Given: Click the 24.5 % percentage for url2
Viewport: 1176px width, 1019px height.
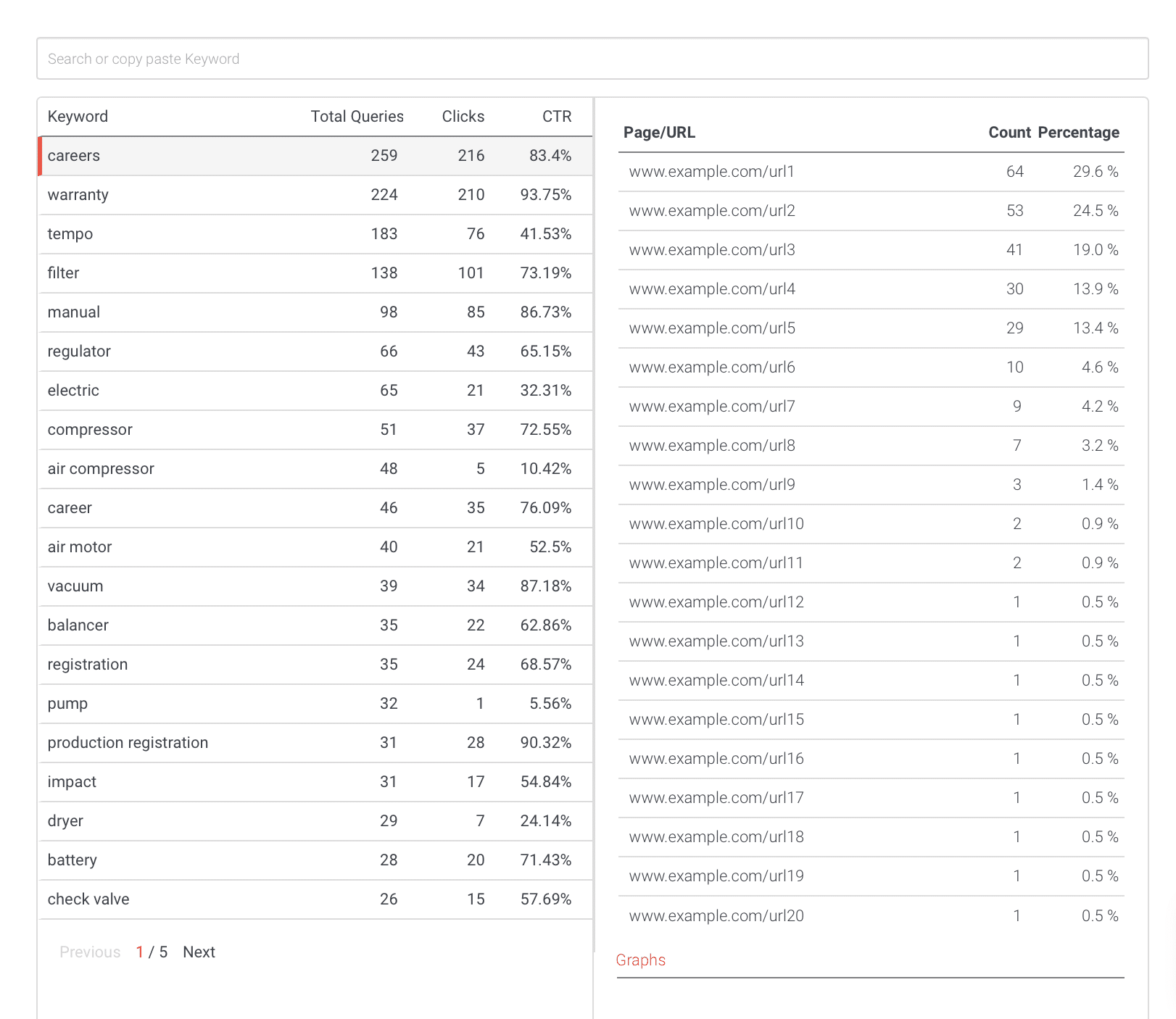Looking at the screenshot, I should click(x=1096, y=211).
